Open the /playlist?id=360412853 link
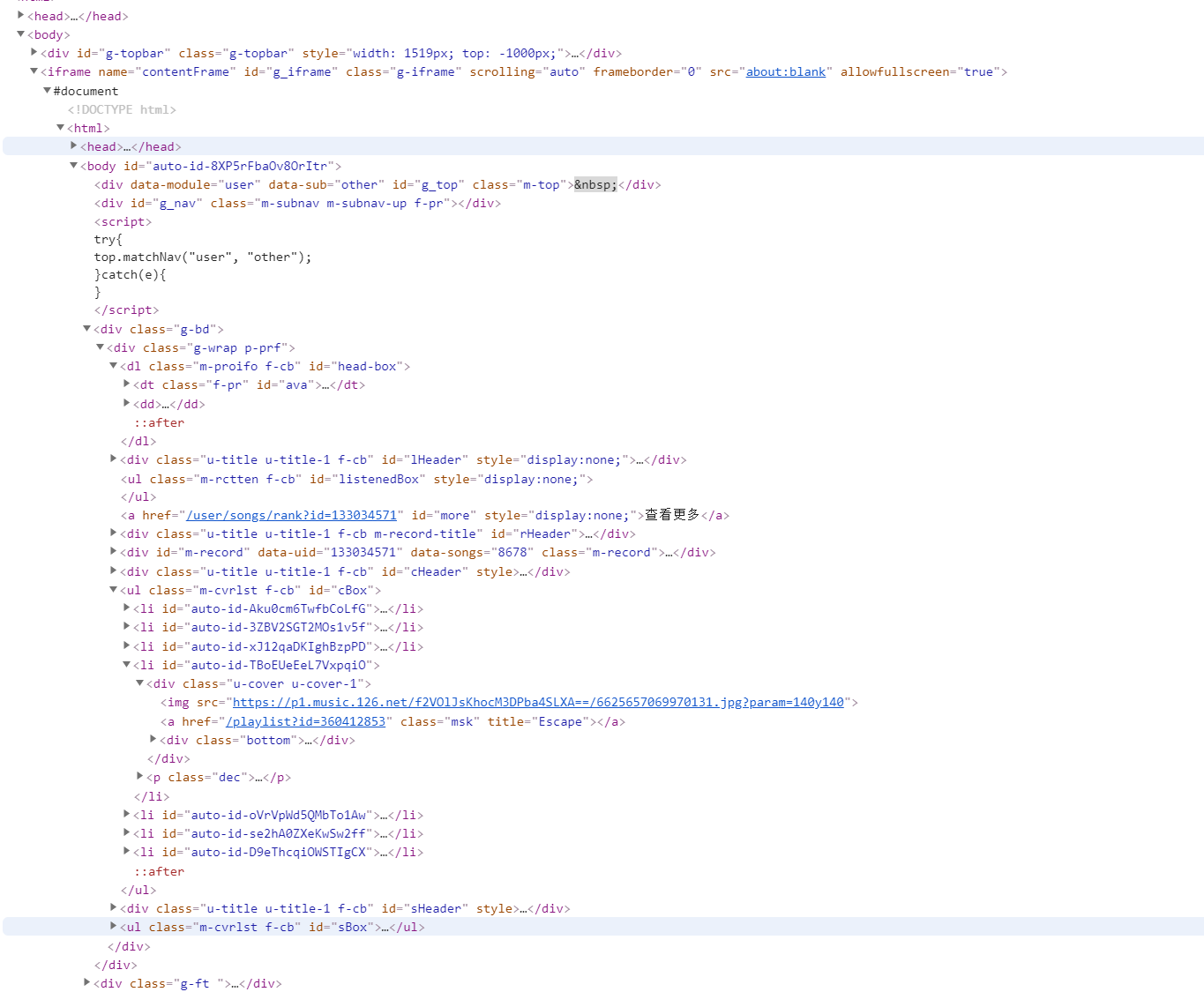The width and height of the screenshot is (1204, 992). pyautogui.click(x=306, y=721)
